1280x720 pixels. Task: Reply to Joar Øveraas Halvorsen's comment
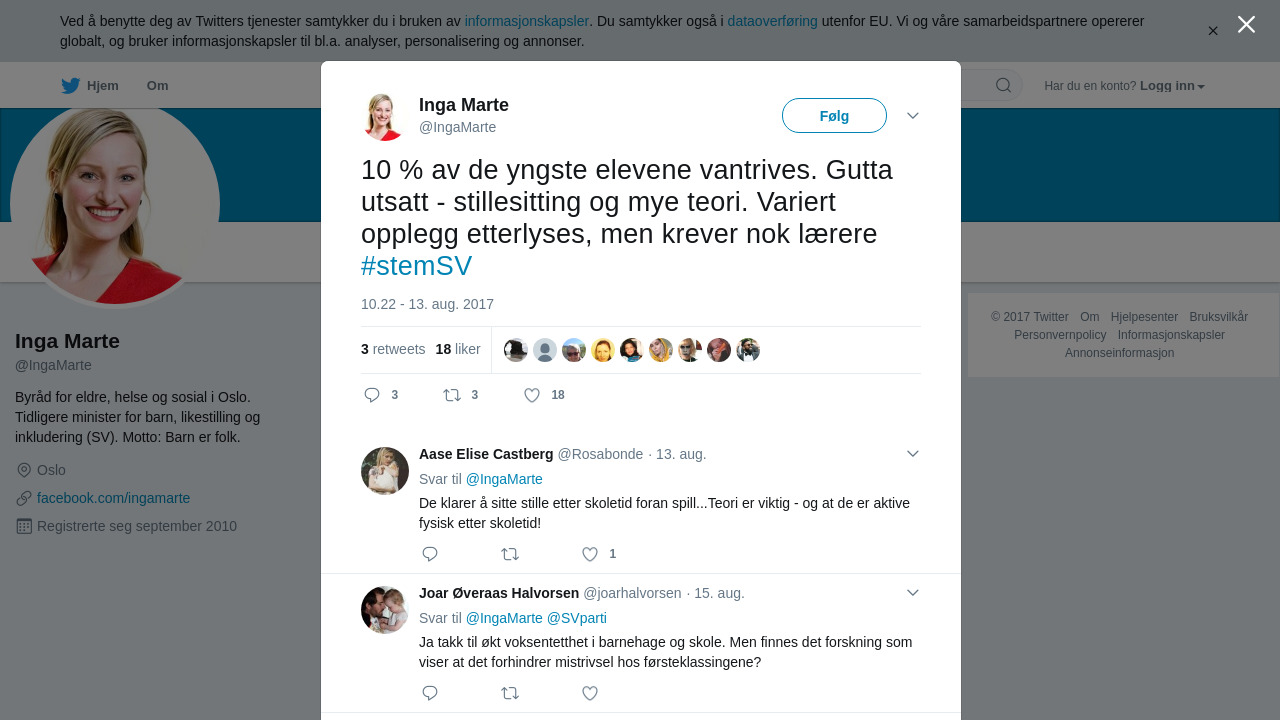pos(430,693)
